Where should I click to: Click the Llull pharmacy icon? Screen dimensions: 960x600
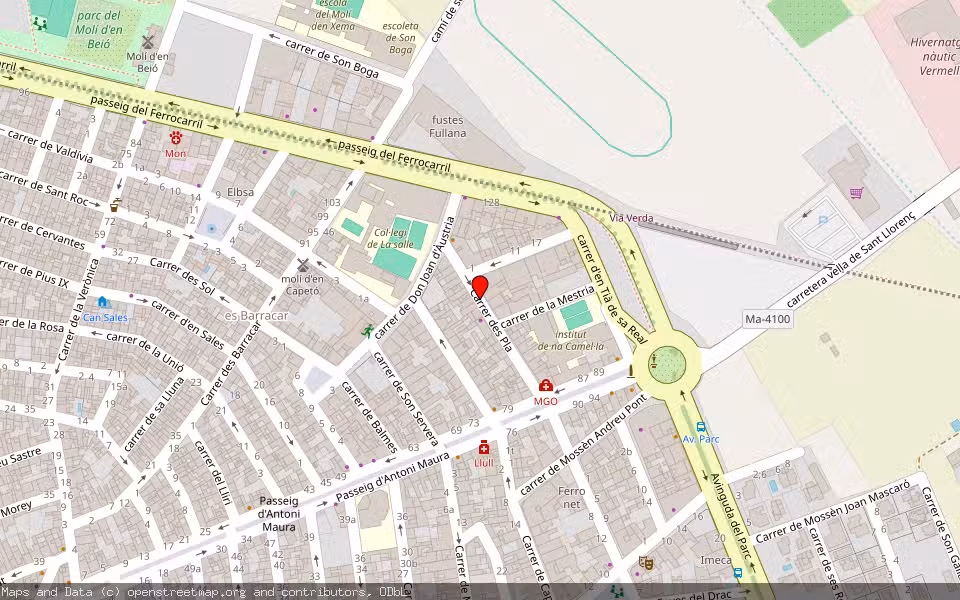tap(484, 447)
